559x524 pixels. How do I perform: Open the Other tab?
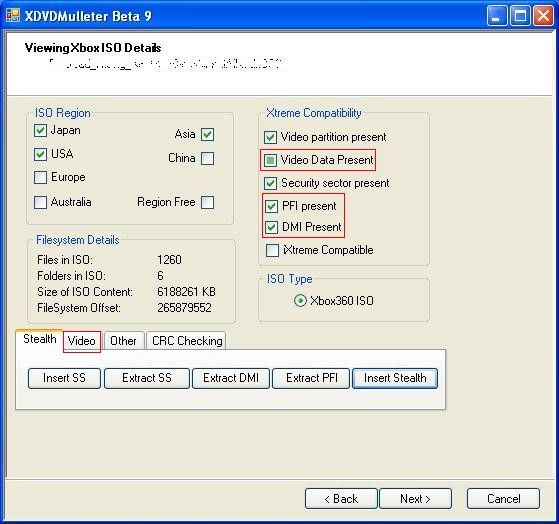[x=123, y=341]
